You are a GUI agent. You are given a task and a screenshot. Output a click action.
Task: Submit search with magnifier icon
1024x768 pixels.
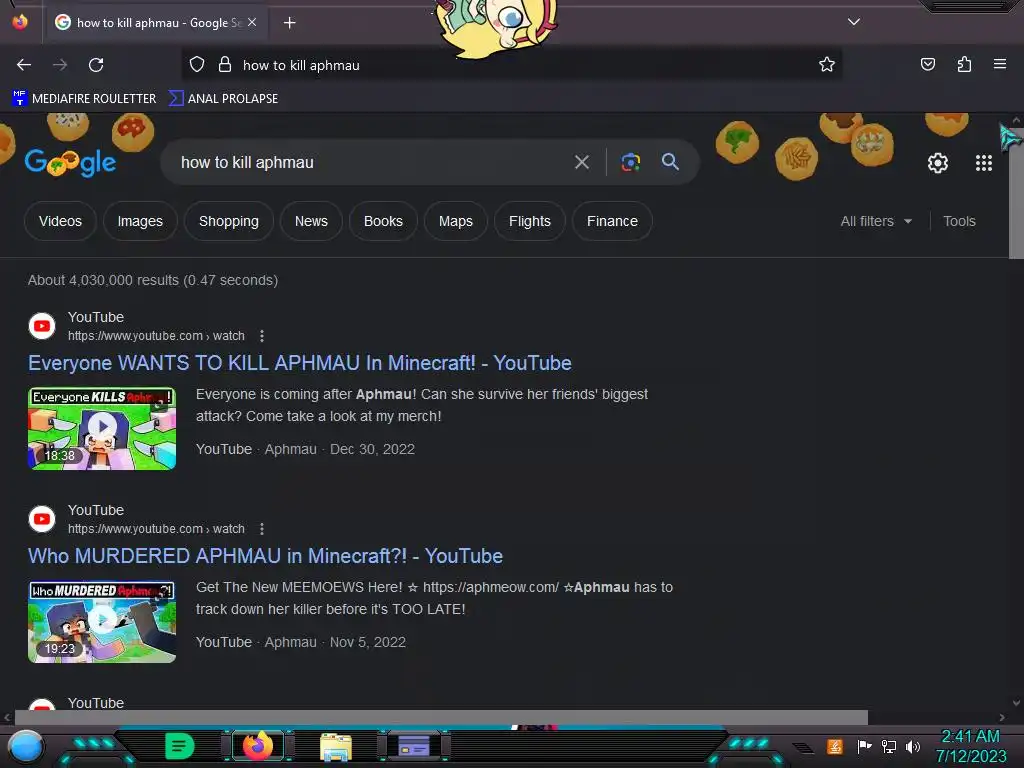670,162
